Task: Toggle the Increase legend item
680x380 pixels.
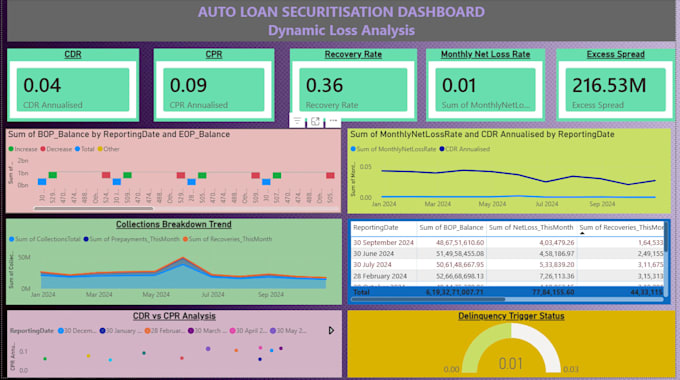Action: pos(23,149)
